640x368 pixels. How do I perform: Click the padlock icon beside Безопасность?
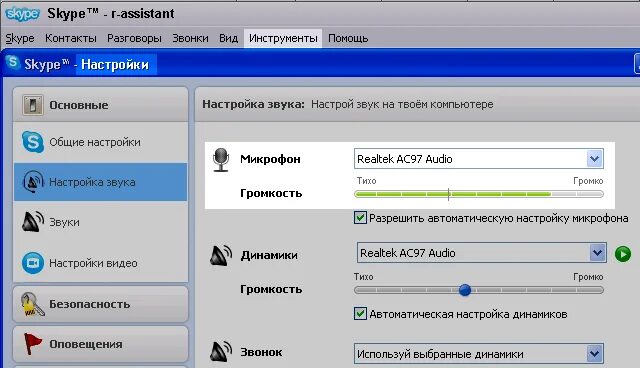32,305
